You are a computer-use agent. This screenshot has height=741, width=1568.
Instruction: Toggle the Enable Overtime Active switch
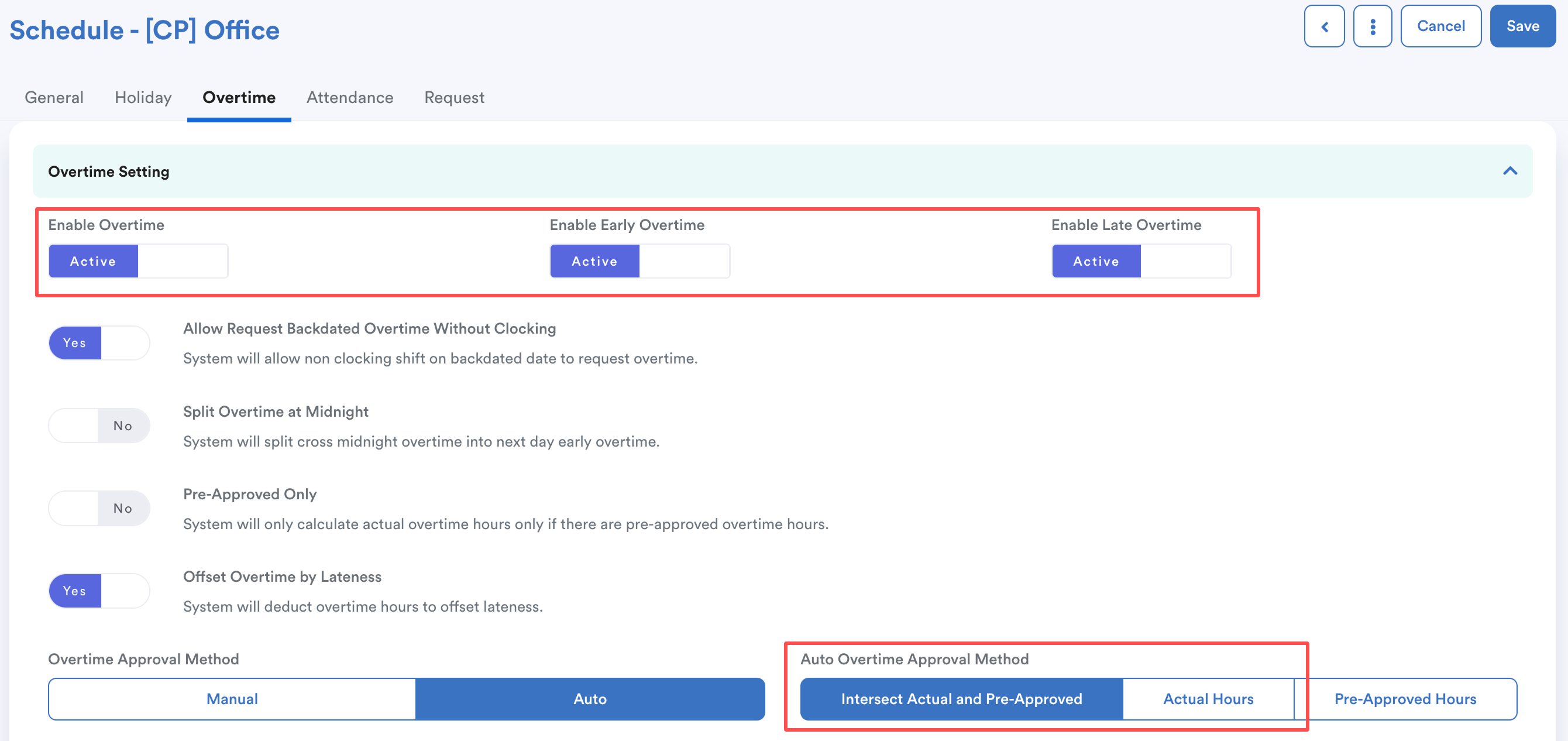(138, 261)
